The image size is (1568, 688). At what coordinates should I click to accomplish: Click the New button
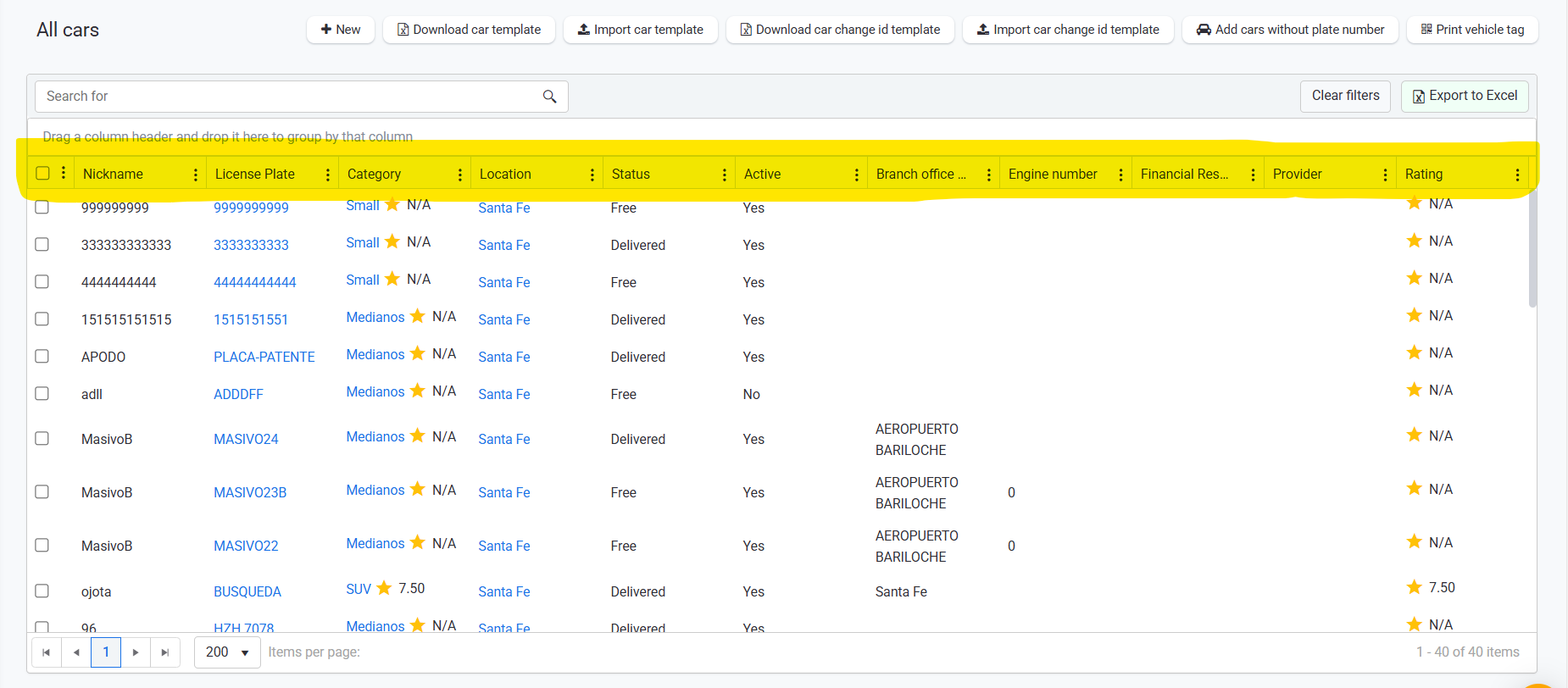tap(341, 30)
